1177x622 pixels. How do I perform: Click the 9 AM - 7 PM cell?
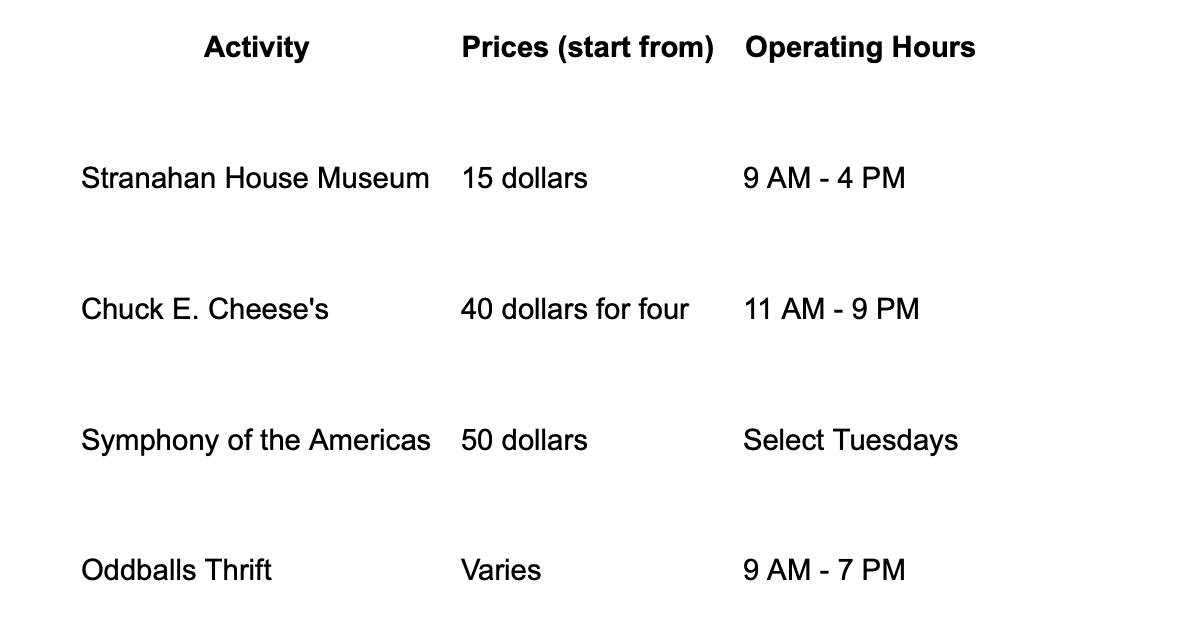coord(824,570)
